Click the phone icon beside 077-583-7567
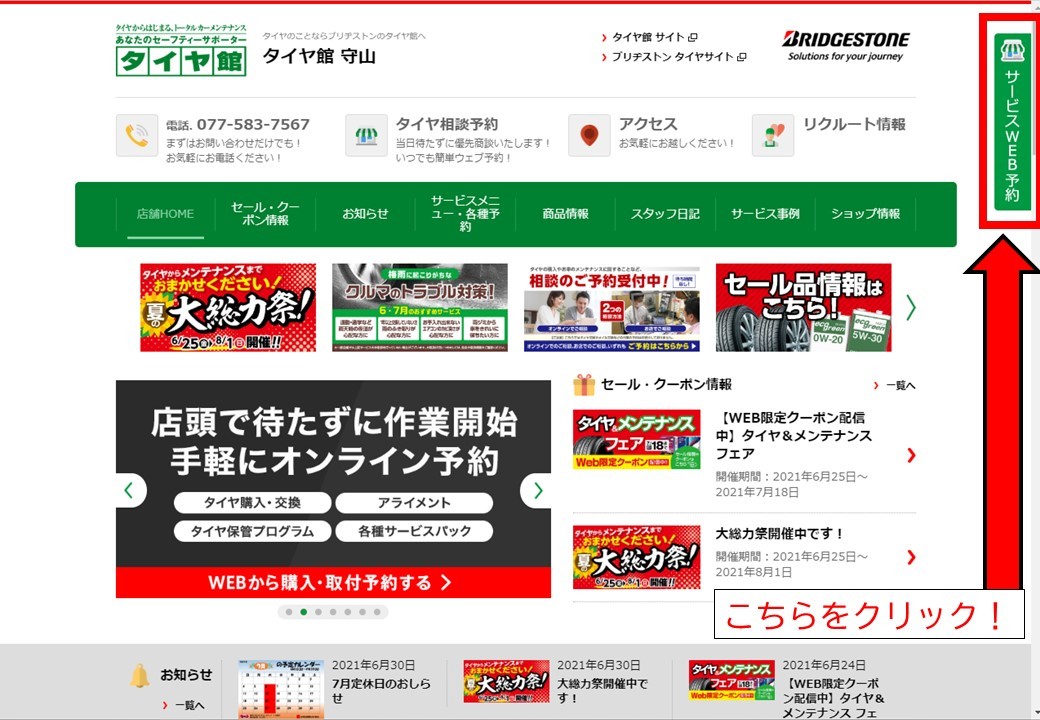Screen dimensions: 1040x720 (137, 135)
